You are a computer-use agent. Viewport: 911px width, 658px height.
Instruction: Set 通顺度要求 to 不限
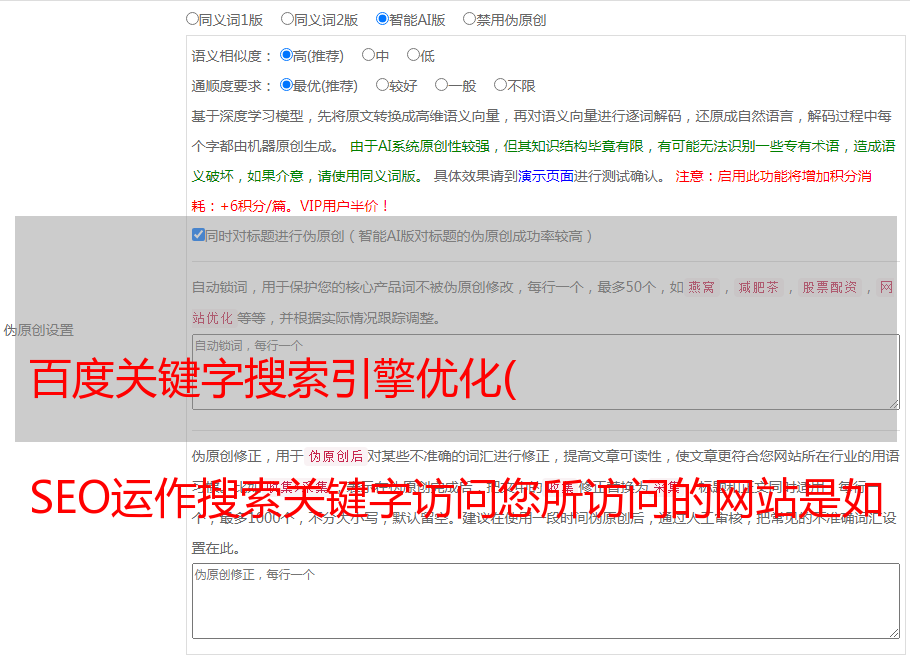click(x=500, y=85)
